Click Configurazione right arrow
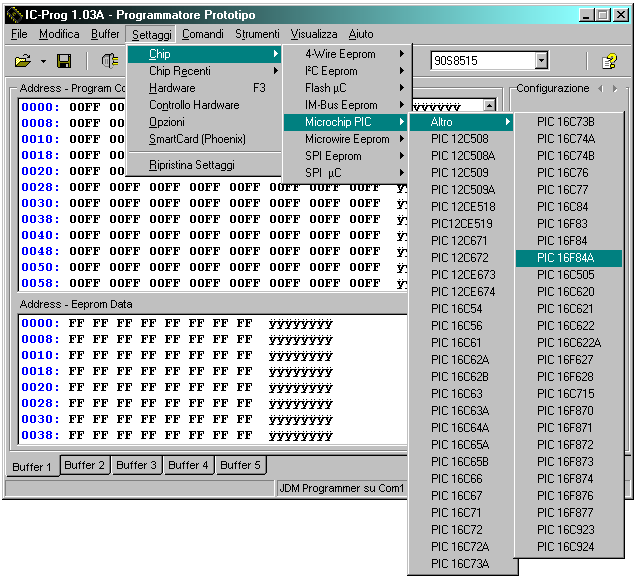The height and width of the screenshot is (578, 637). coord(615,89)
